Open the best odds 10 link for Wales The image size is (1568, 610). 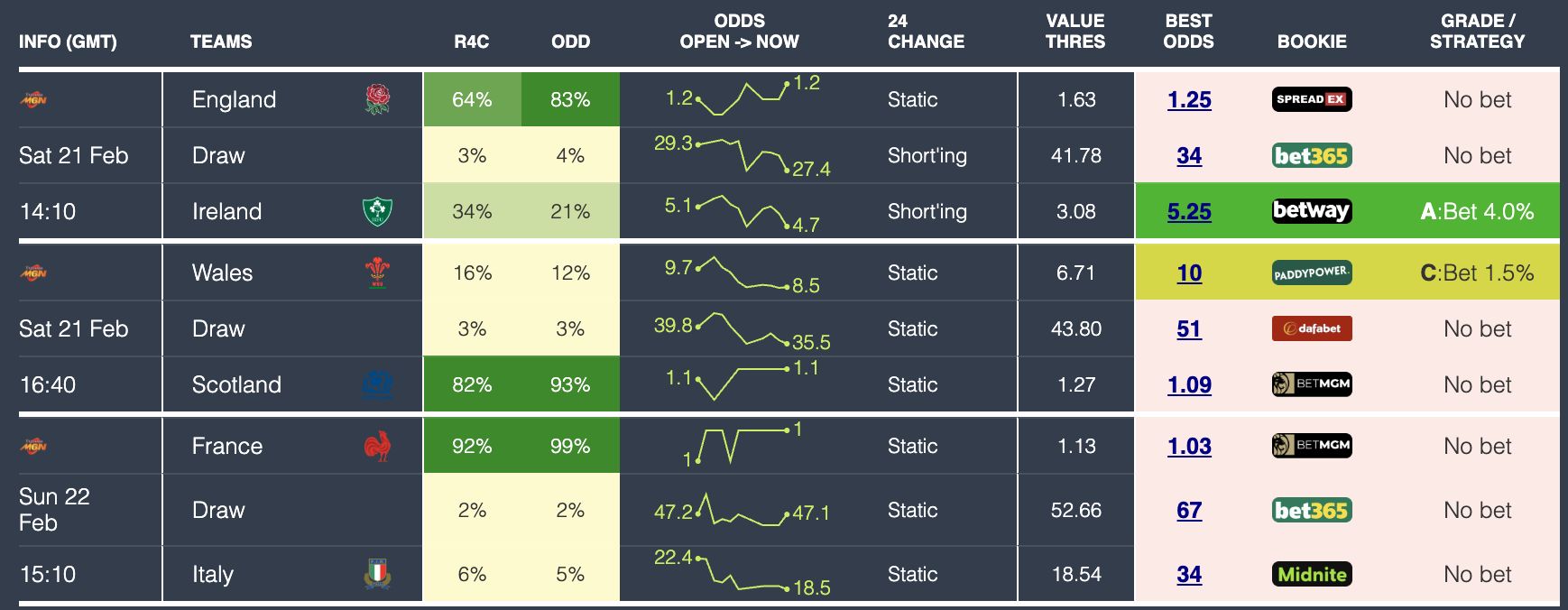click(x=1189, y=273)
